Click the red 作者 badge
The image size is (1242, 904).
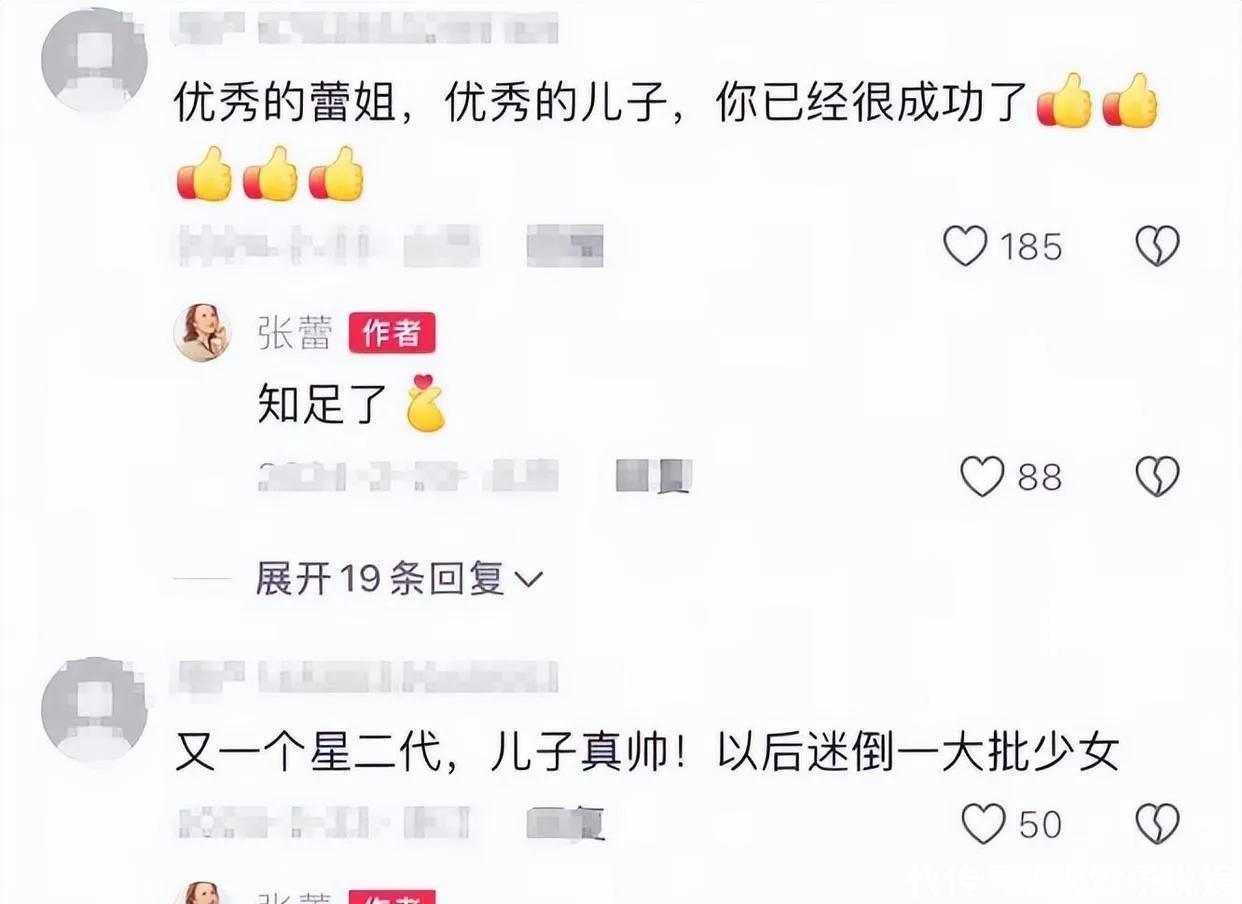[392, 334]
